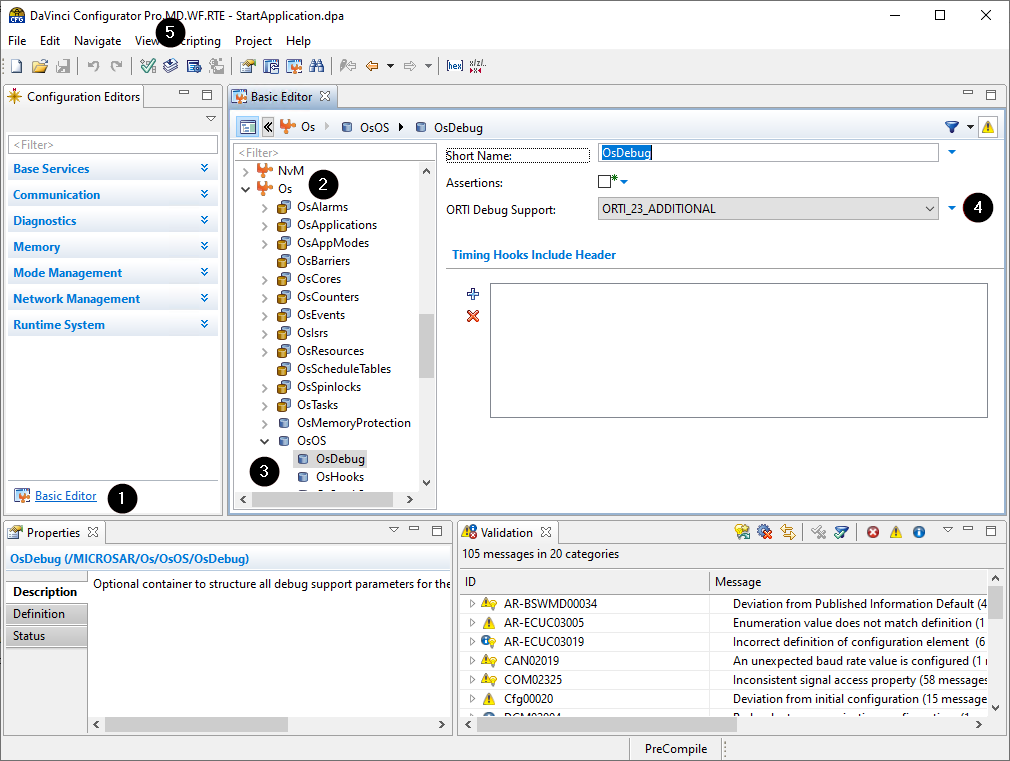Open the project settings editor icon in the toolbar
Viewport: 1010px width, 761px height.
pyautogui.click(x=248, y=66)
